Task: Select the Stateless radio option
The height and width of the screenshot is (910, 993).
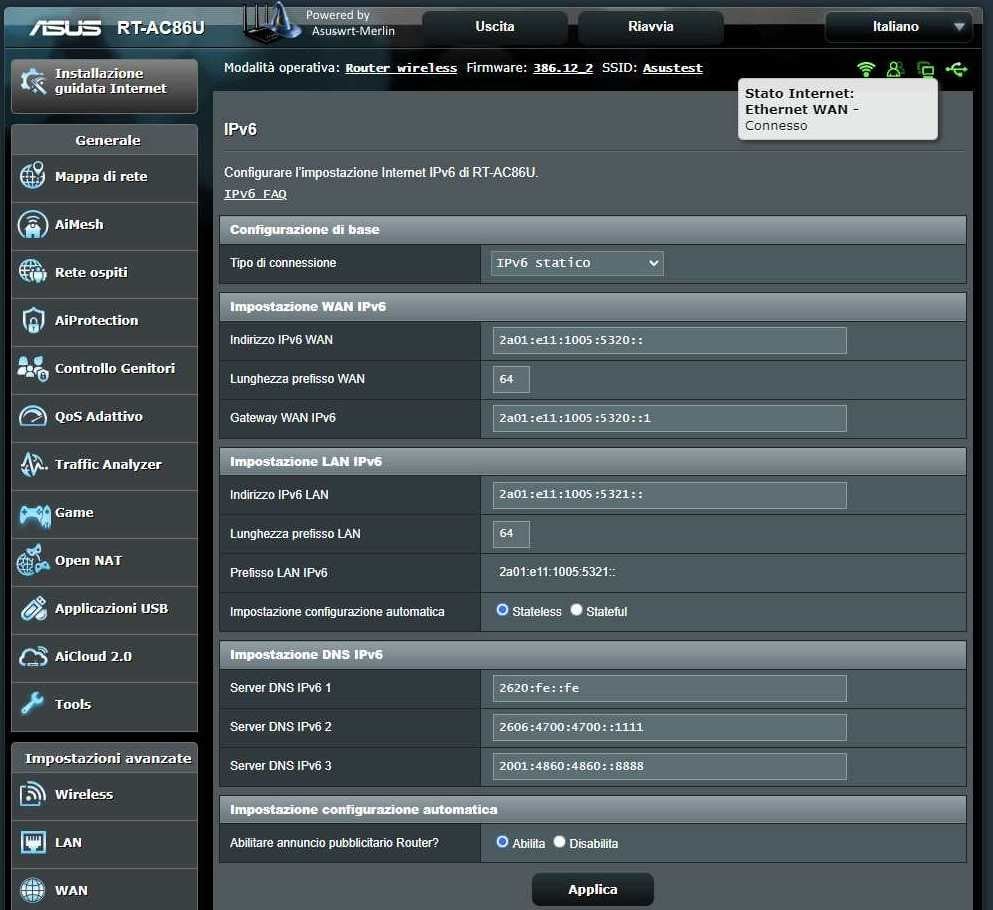Action: (x=502, y=610)
